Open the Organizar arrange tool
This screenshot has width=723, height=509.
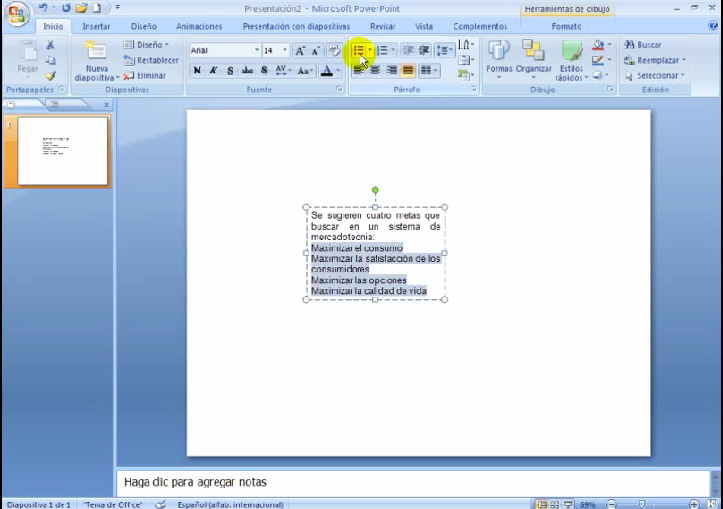click(x=533, y=53)
